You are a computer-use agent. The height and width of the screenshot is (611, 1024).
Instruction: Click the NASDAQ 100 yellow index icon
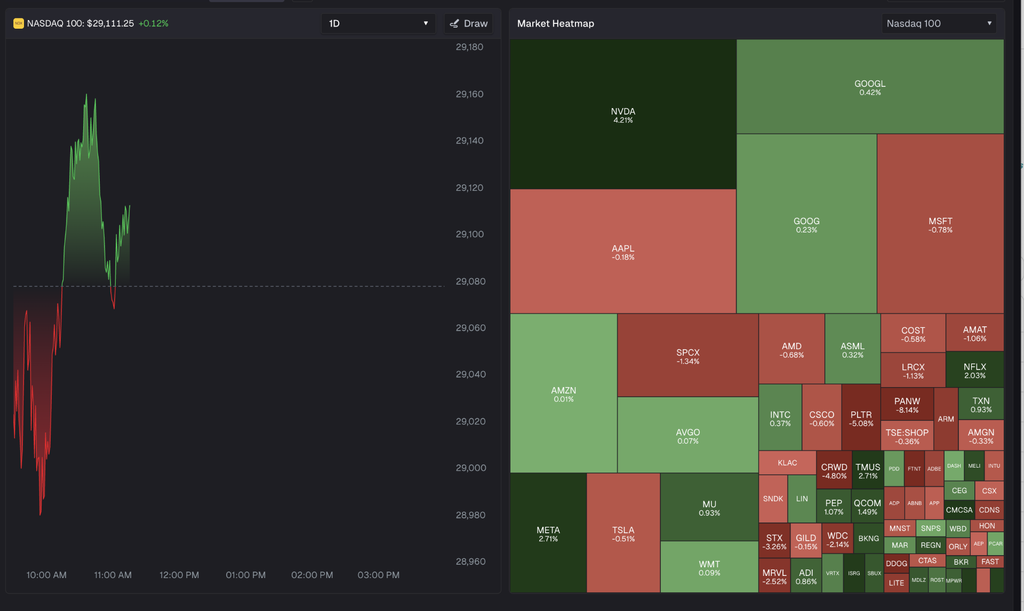coord(18,24)
